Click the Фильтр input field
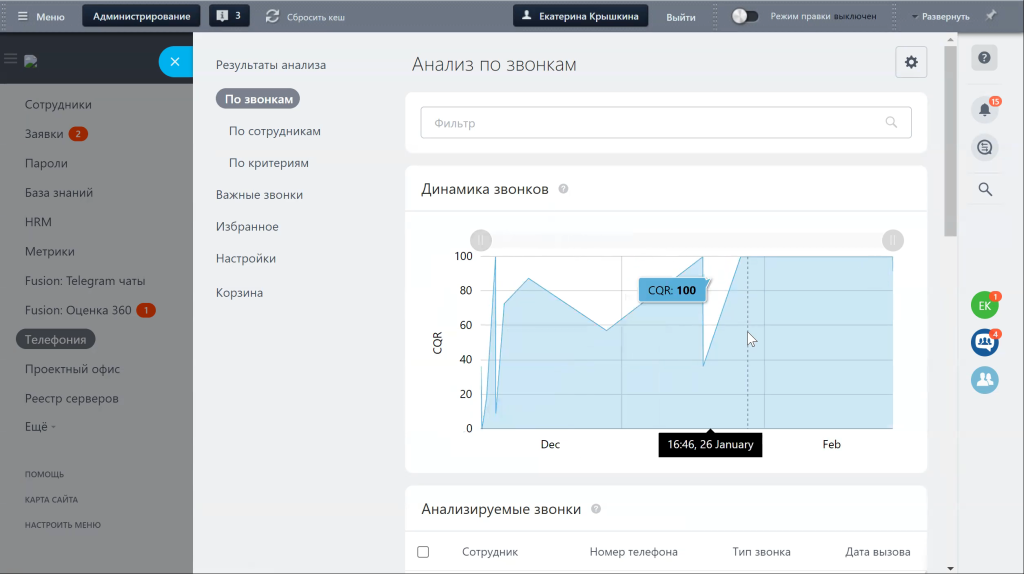This screenshot has width=1024, height=574. coord(666,123)
